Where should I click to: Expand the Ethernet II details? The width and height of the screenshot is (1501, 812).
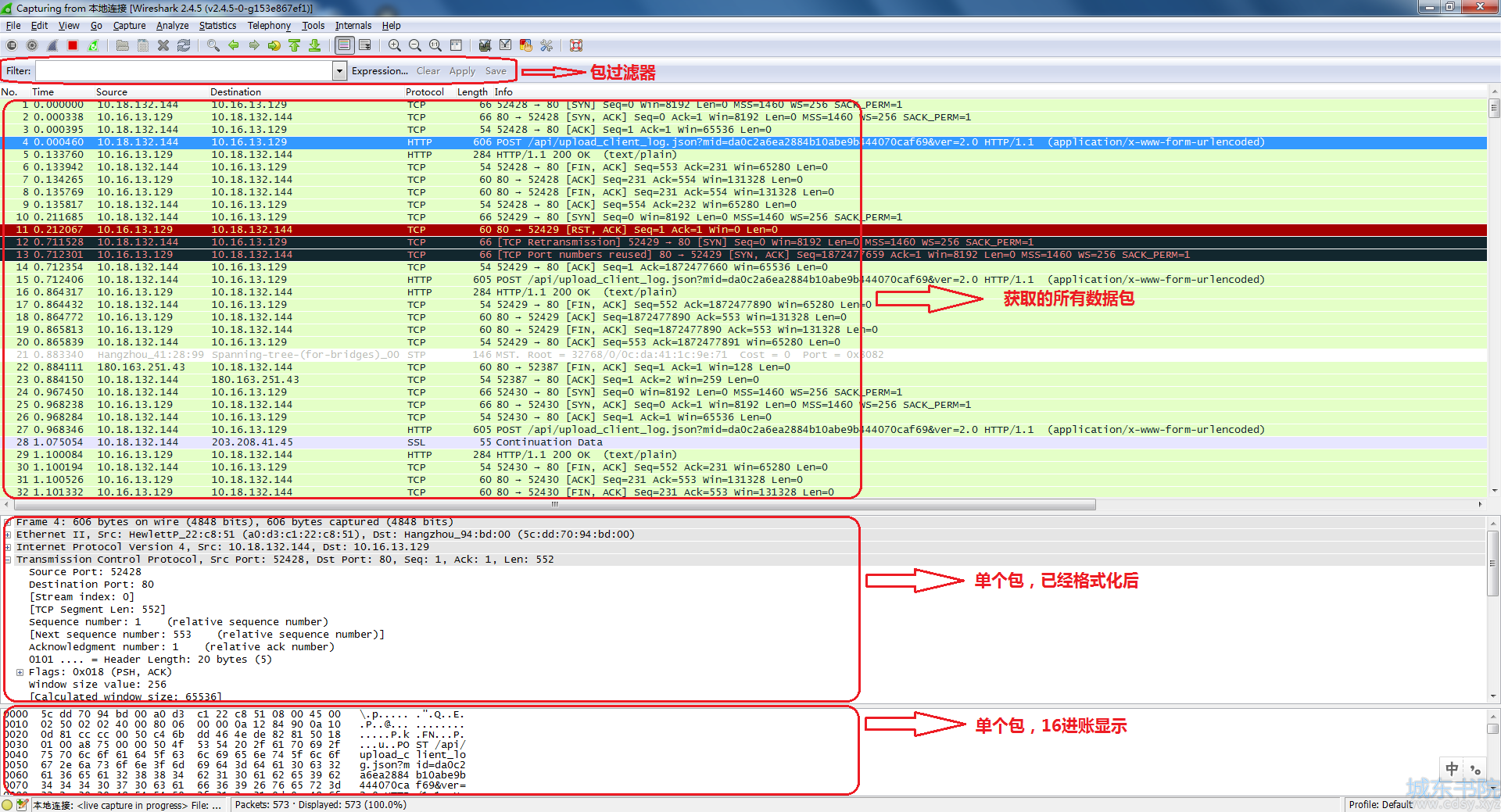(x=8, y=535)
